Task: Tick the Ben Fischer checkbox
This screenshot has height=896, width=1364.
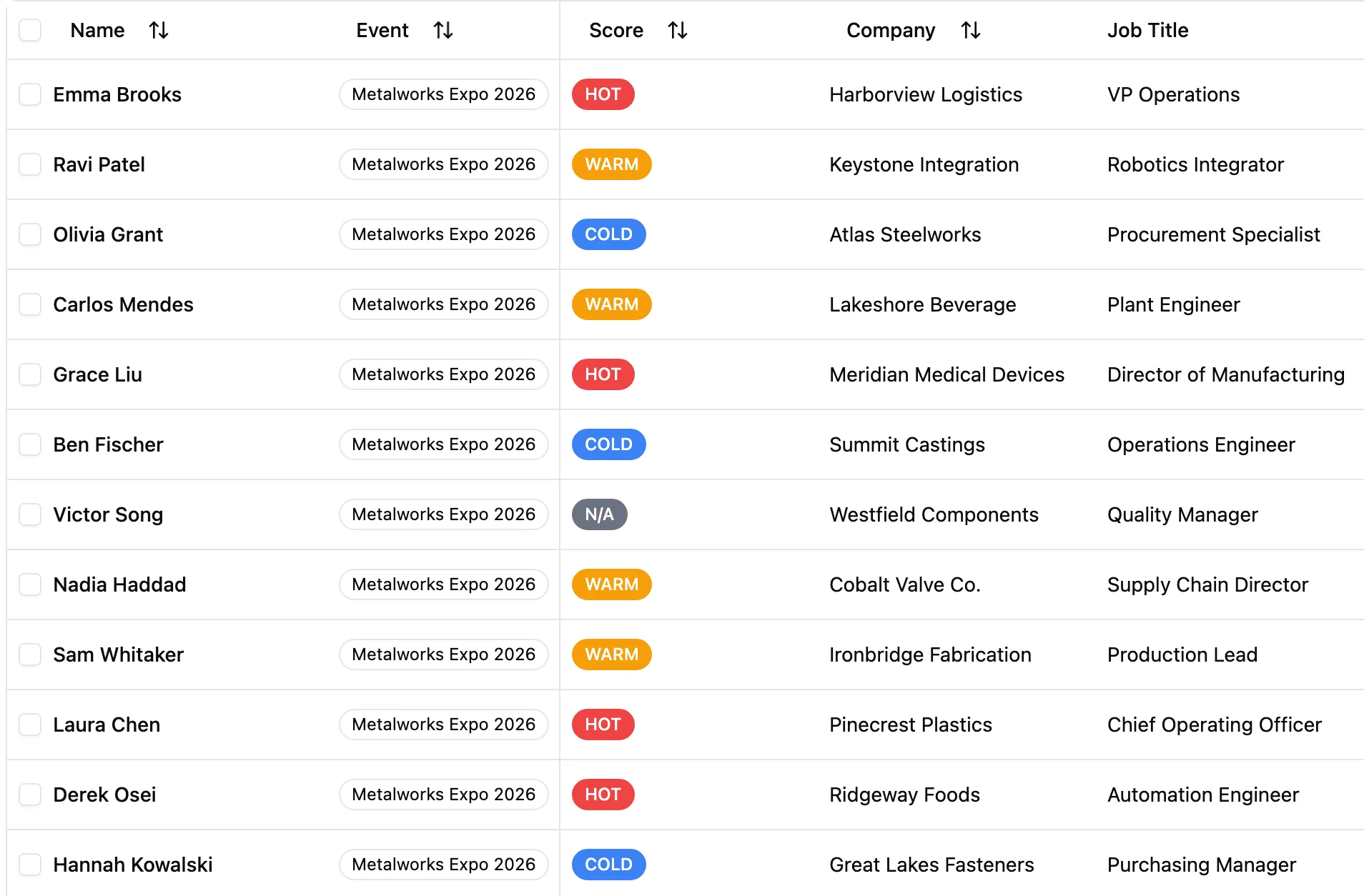Action: coord(30,444)
